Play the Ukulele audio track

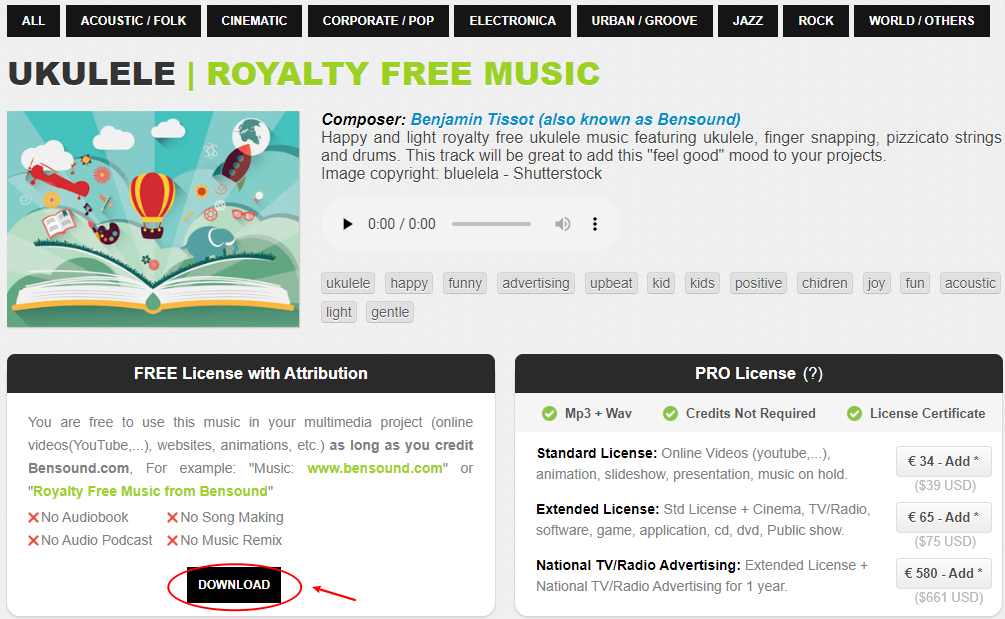[x=347, y=224]
